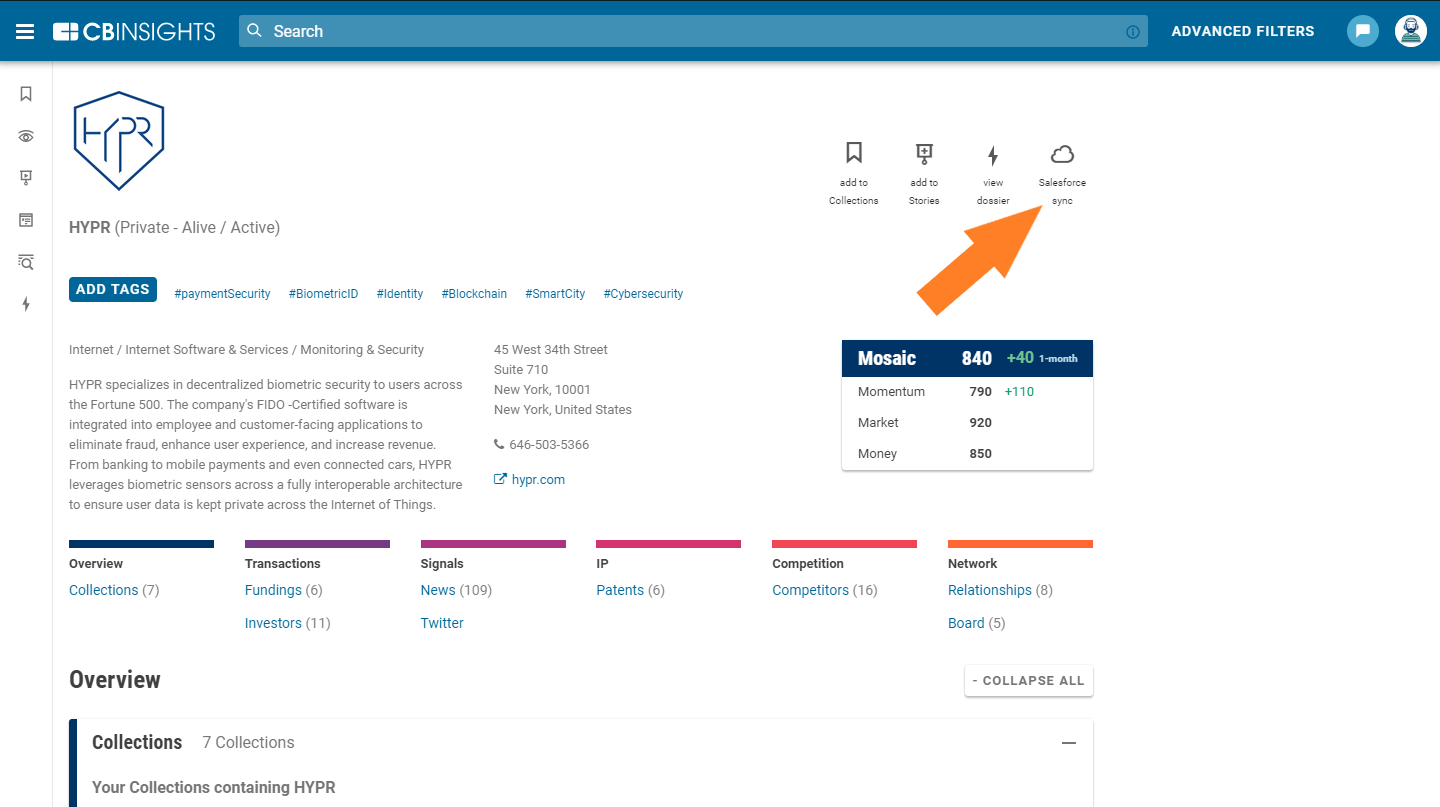Screen dimensions: 1440x807
Task: Click the HYPR company logo
Action: (118, 140)
